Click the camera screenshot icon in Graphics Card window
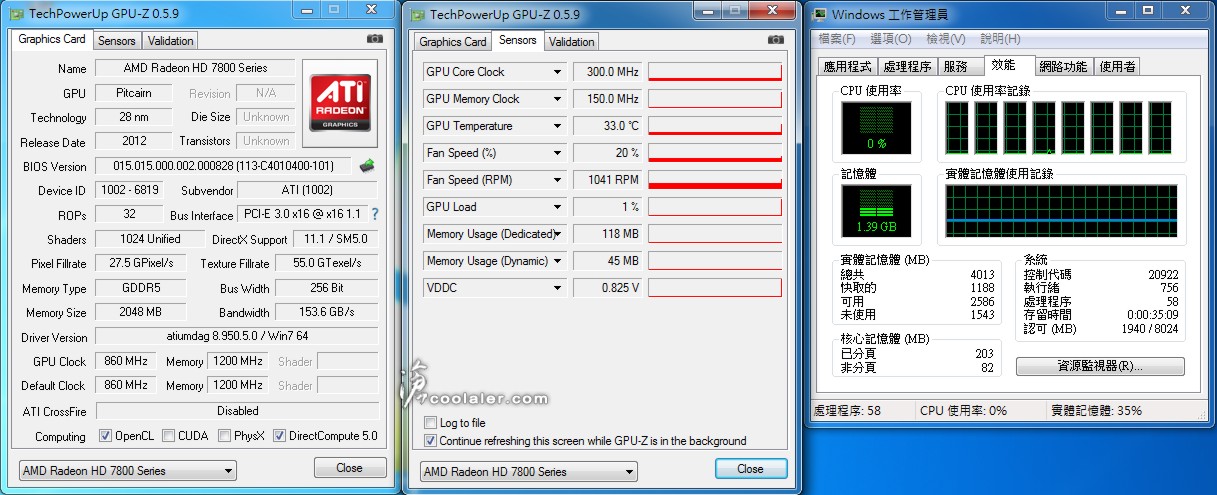This screenshot has width=1217, height=495. (374, 39)
